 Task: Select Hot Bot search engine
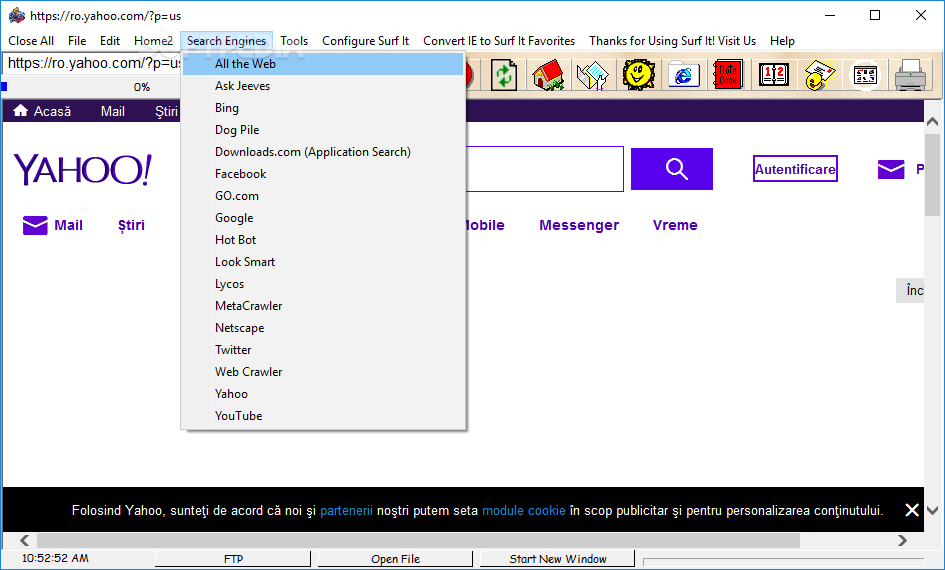(323, 240)
